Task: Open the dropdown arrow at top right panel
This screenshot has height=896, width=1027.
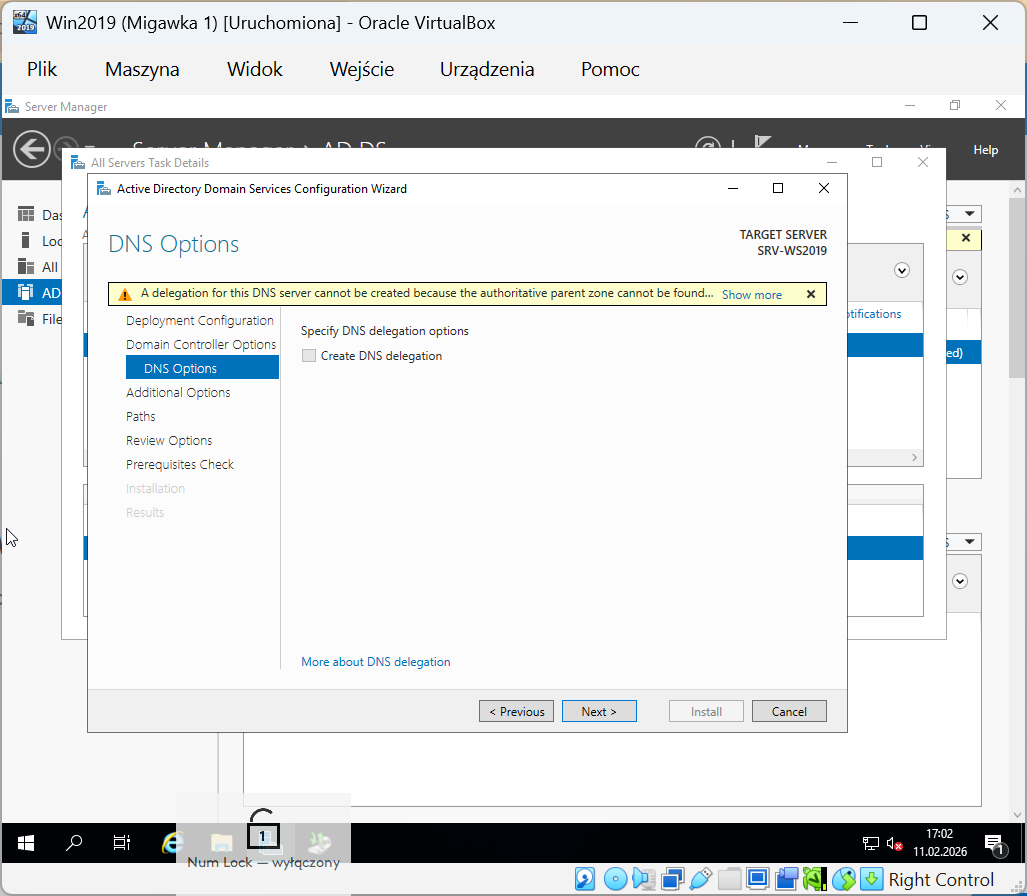Action: coord(969,214)
